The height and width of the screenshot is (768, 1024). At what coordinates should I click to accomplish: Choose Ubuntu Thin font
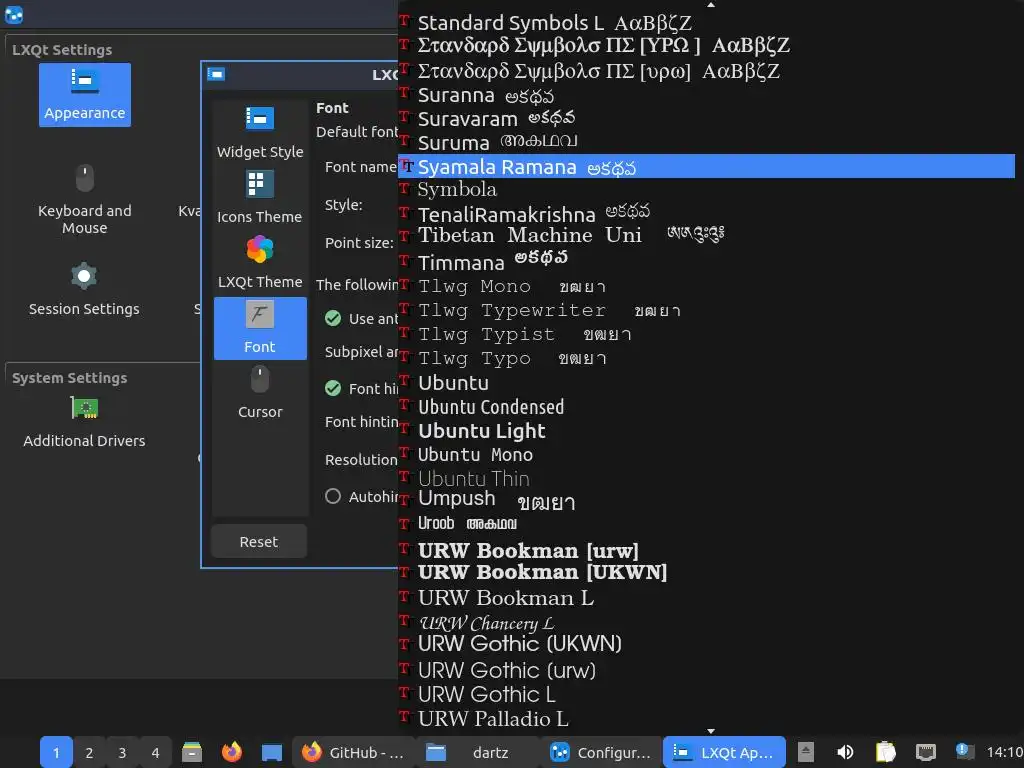706,479
